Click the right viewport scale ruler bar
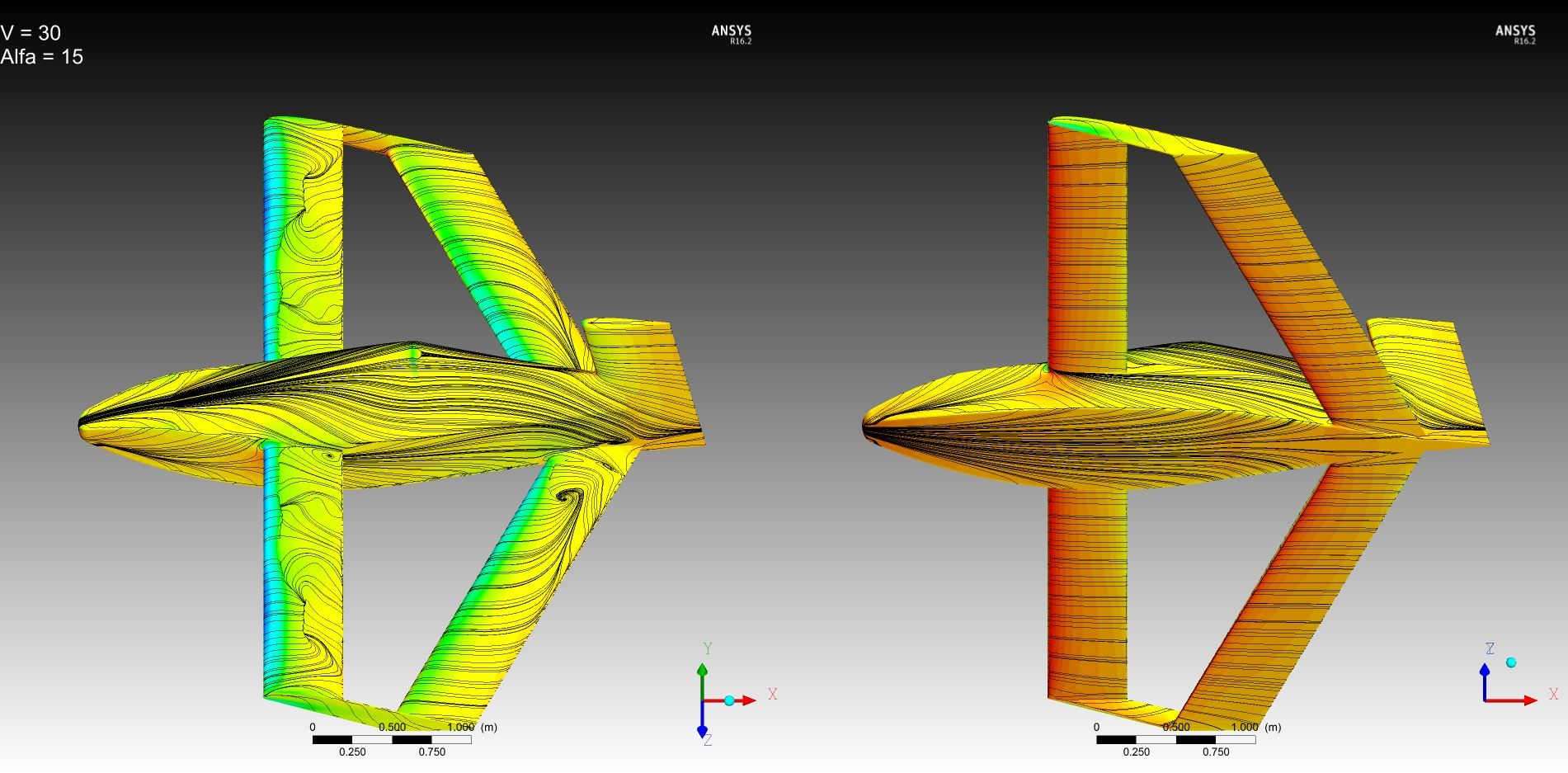The width and height of the screenshot is (1568, 773). point(1175,739)
